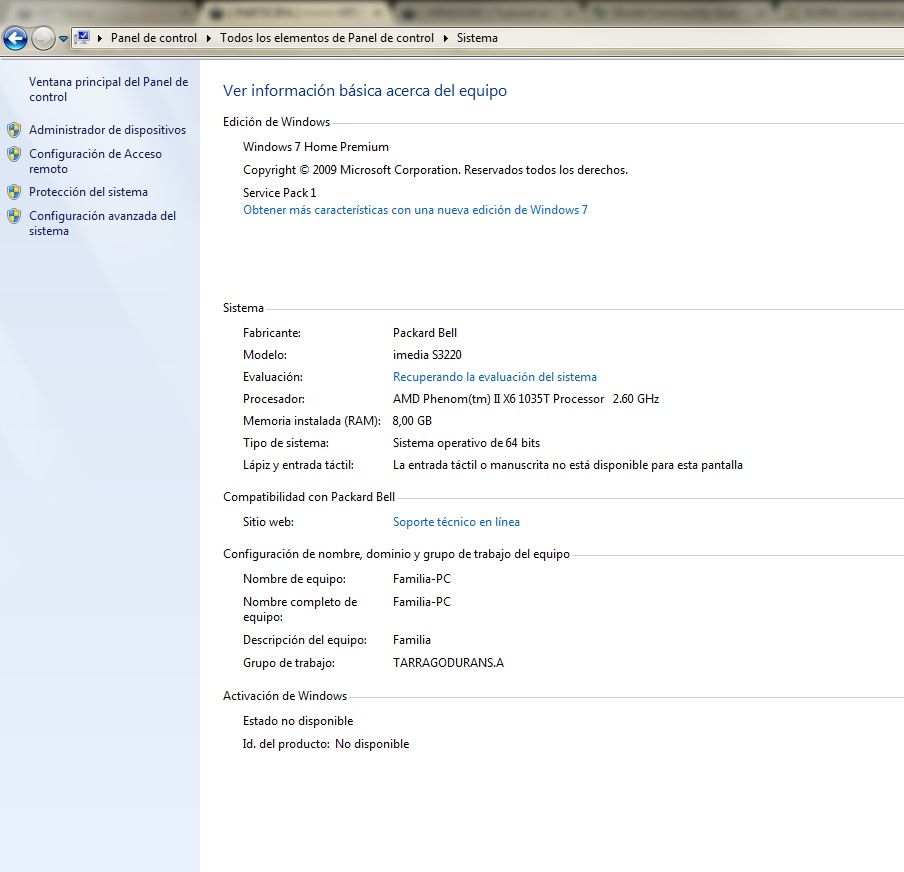Open the recent pages dropdown arrow
Image resolution: width=904 pixels, height=872 pixels.
(x=63, y=39)
